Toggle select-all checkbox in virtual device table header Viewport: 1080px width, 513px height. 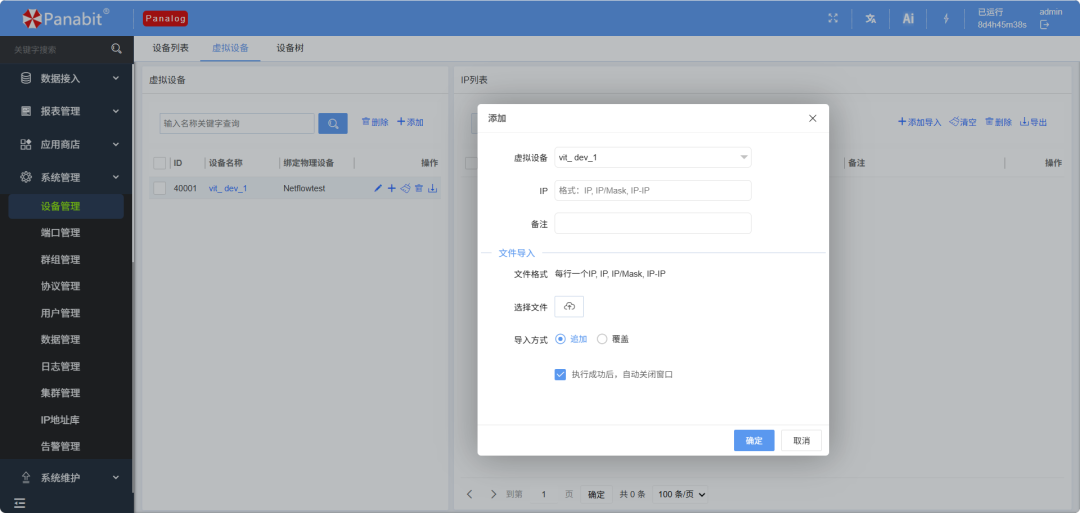click(160, 163)
